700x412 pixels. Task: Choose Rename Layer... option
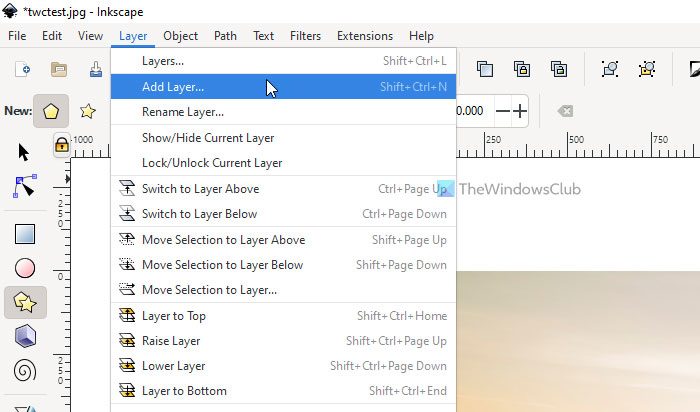283,112
